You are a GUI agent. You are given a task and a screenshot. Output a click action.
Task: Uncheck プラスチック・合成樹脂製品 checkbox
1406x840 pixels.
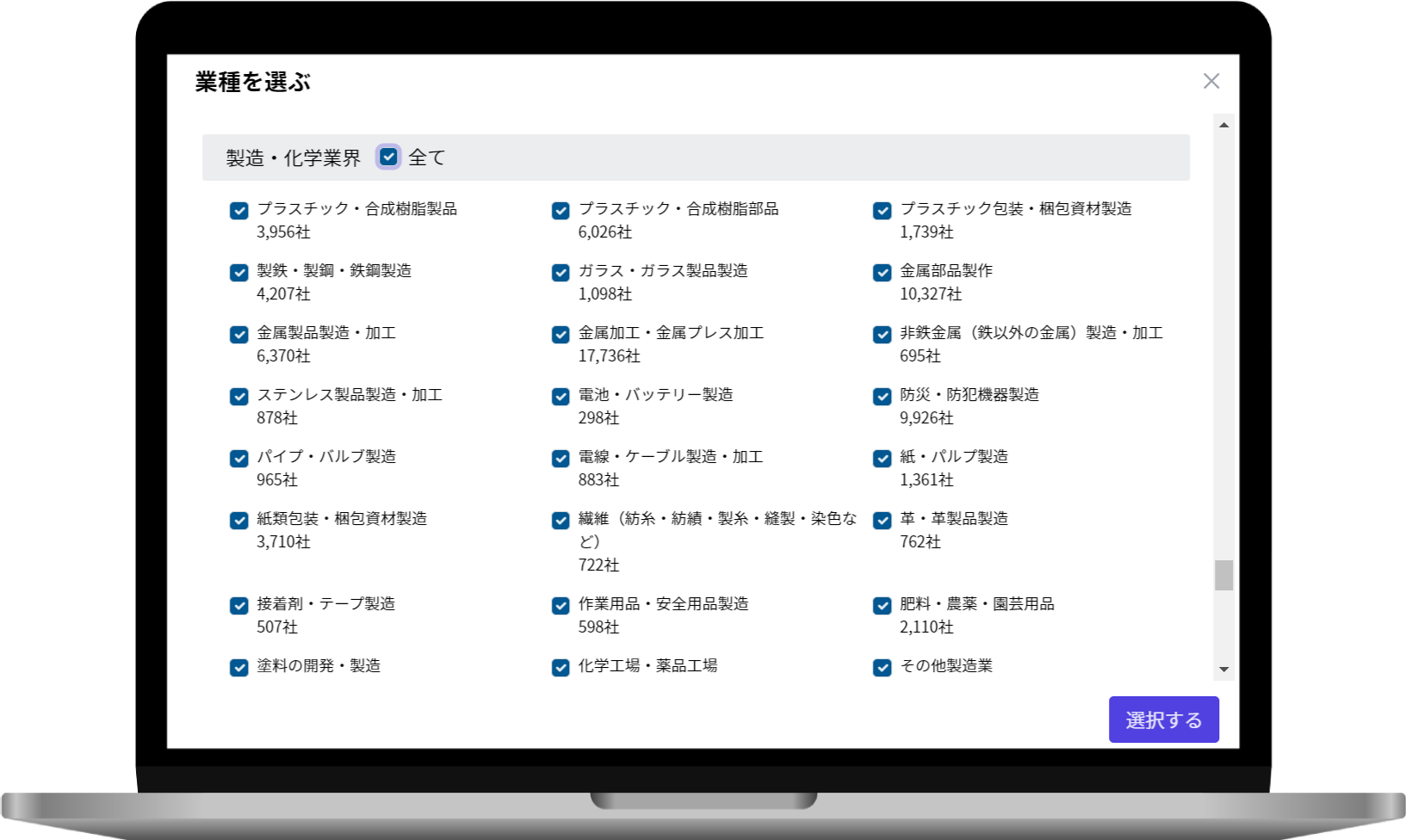(x=239, y=211)
